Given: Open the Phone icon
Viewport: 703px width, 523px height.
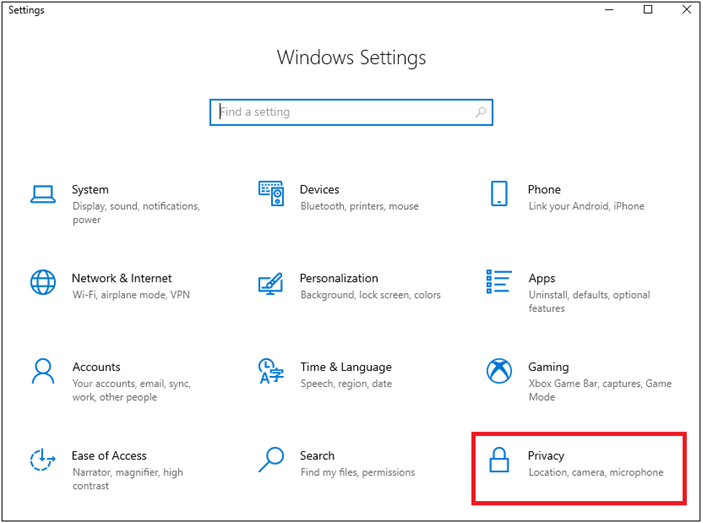Looking at the screenshot, I should click(499, 194).
